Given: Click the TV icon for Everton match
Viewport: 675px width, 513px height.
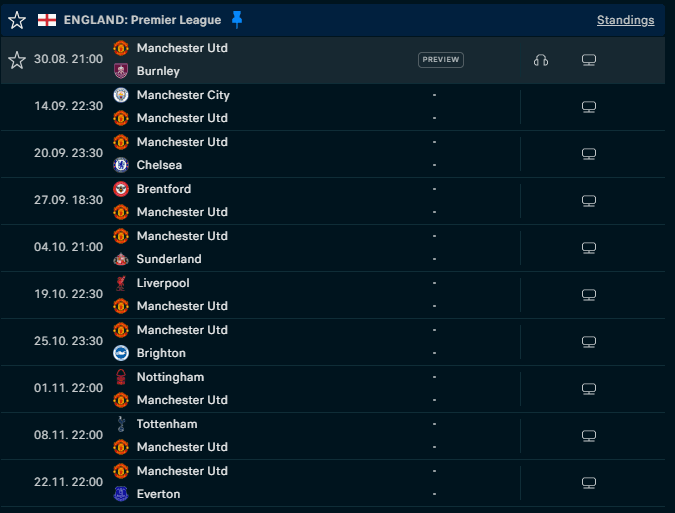Looking at the screenshot, I should pos(589,483).
